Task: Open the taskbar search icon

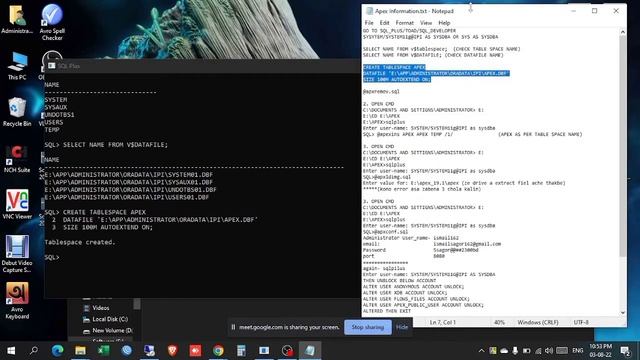Action: [x=34, y=350]
